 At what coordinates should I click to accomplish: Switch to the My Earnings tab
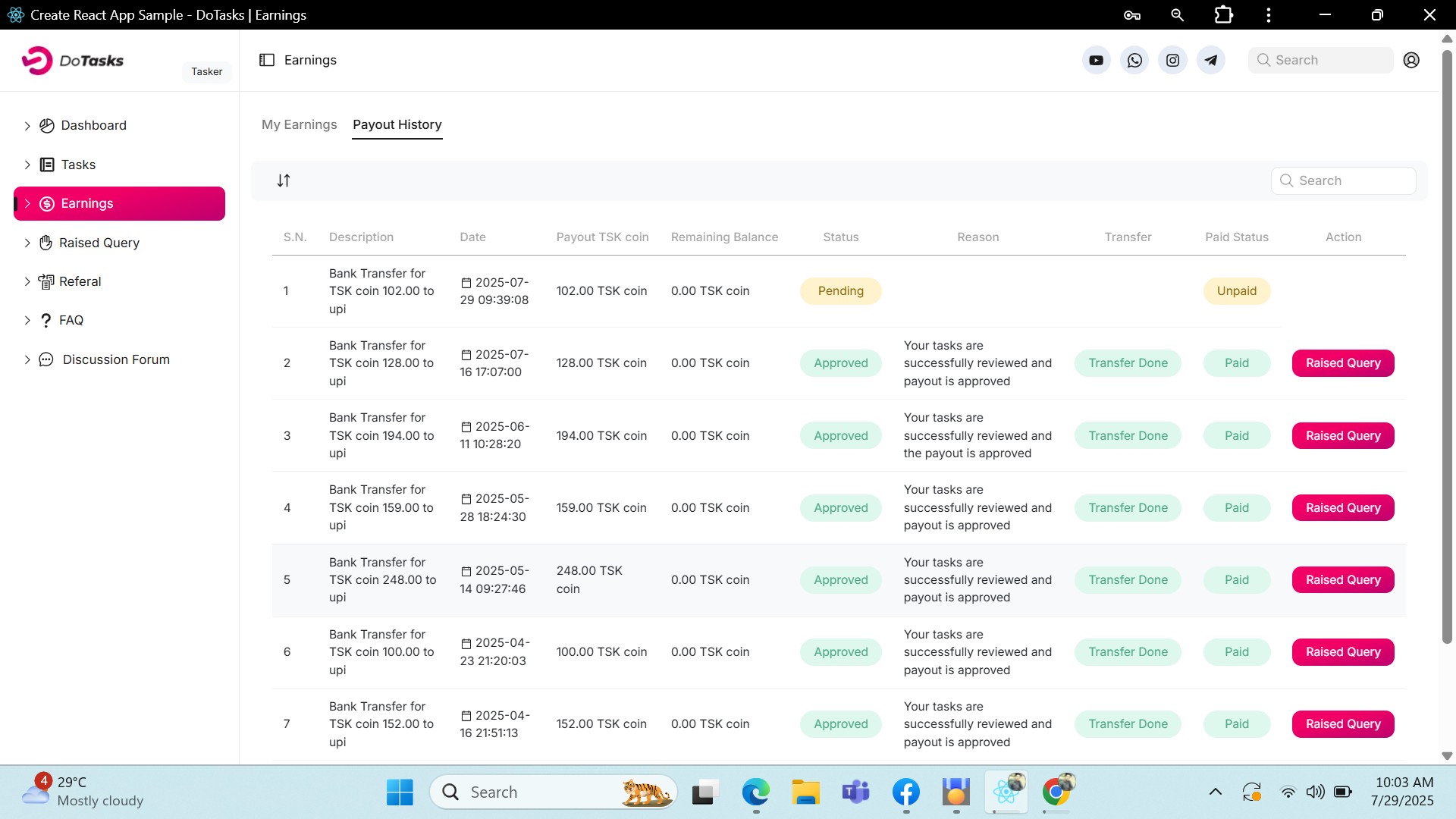point(299,124)
